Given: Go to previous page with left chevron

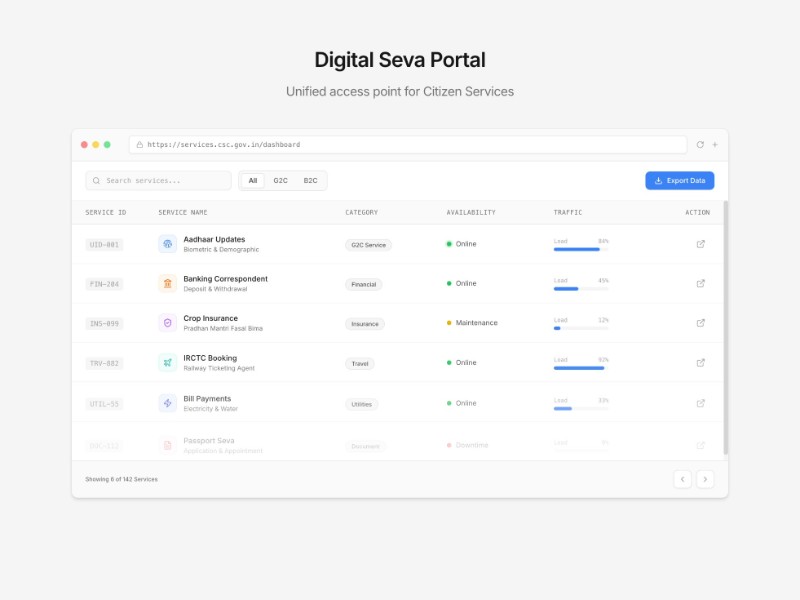Looking at the screenshot, I should pyautogui.click(x=682, y=479).
